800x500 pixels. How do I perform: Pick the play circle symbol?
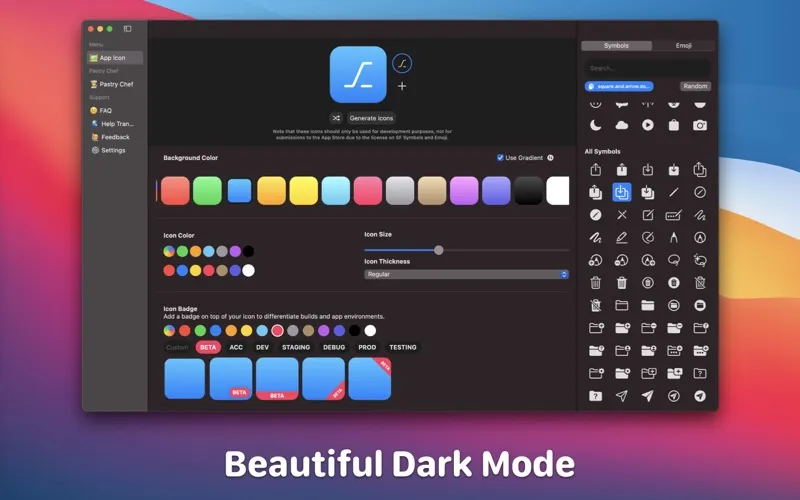(647, 125)
